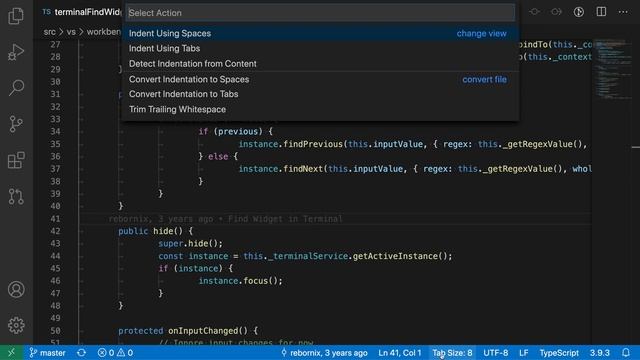Viewport: 640px width, 360px height.
Task: Open the terminalFindWidget TypeScript tab
Action: (x=81, y=12)
